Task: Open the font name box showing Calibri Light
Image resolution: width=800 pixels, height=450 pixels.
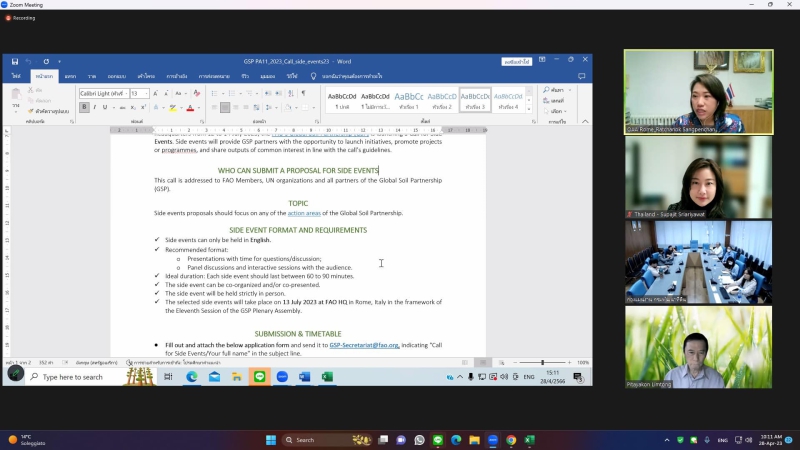Action: coord(104,93)
